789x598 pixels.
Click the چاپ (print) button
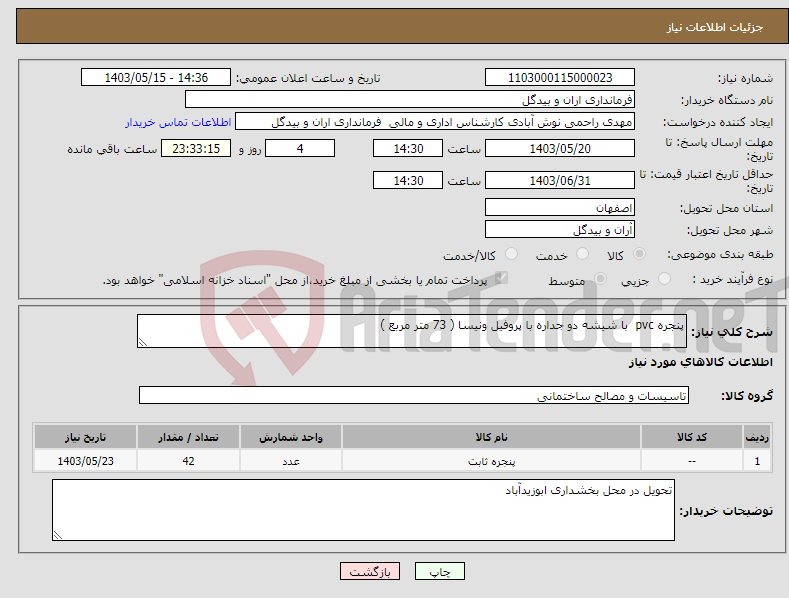[439, 571]
